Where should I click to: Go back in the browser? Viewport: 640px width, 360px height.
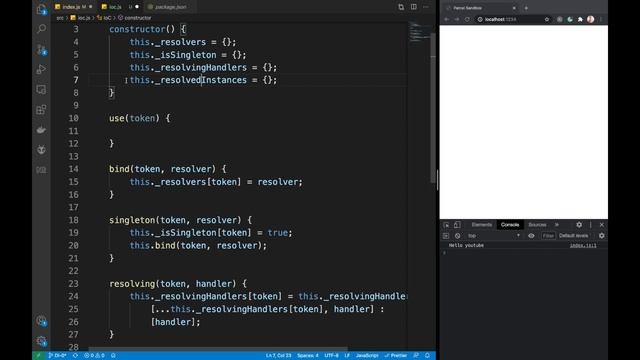pos(447,19)
